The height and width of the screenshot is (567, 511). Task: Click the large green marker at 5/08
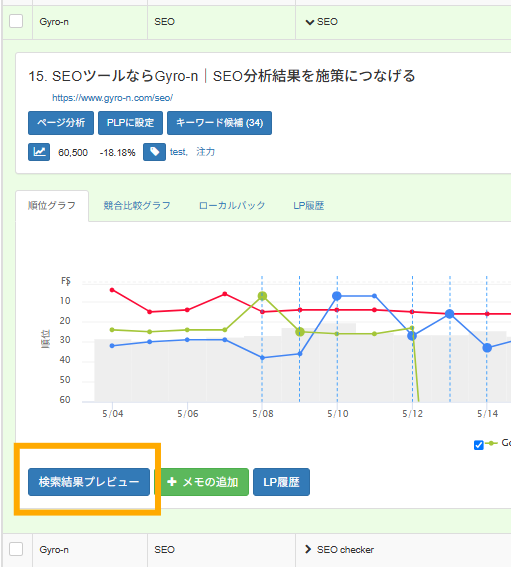pos(263,296)
